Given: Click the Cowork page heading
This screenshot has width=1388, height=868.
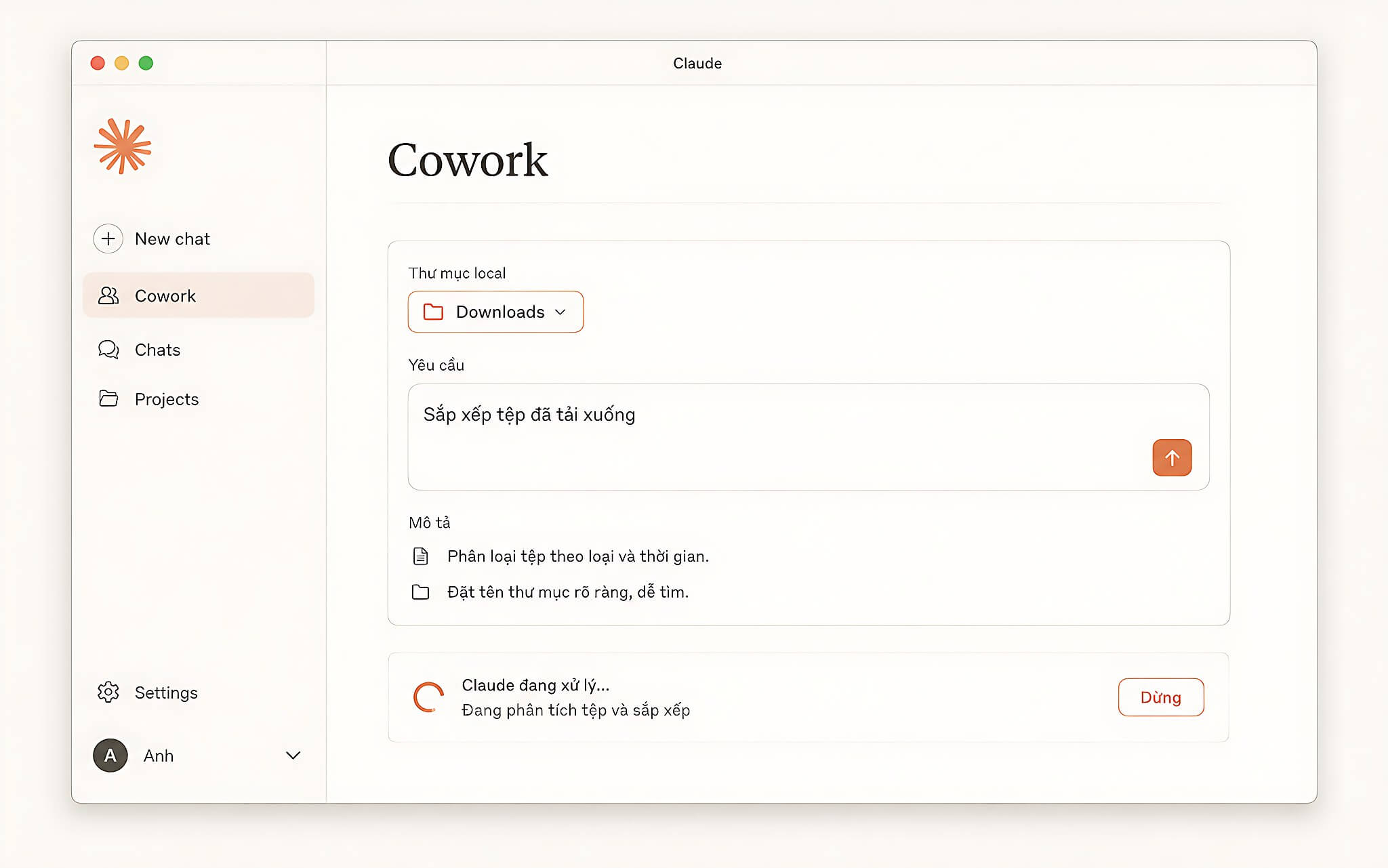Looking at the screenshot, I should pos(468,161).
